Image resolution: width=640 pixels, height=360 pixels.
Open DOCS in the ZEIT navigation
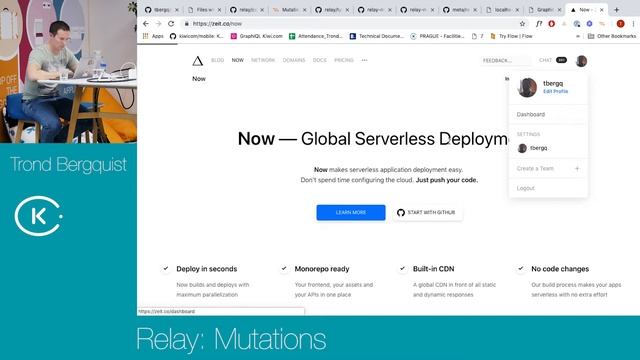tap(320, 60)
